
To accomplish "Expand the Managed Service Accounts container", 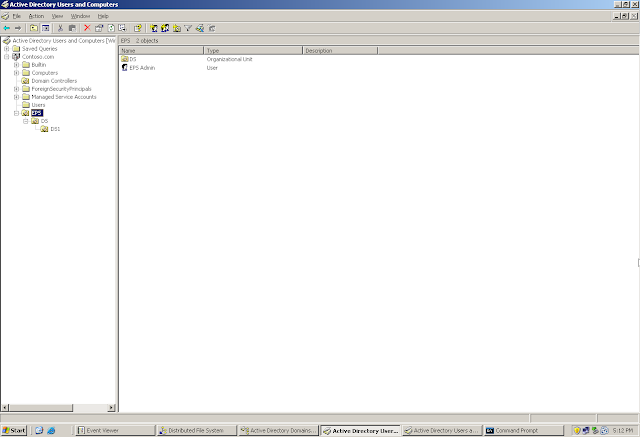I will click(x=16, y=97).
